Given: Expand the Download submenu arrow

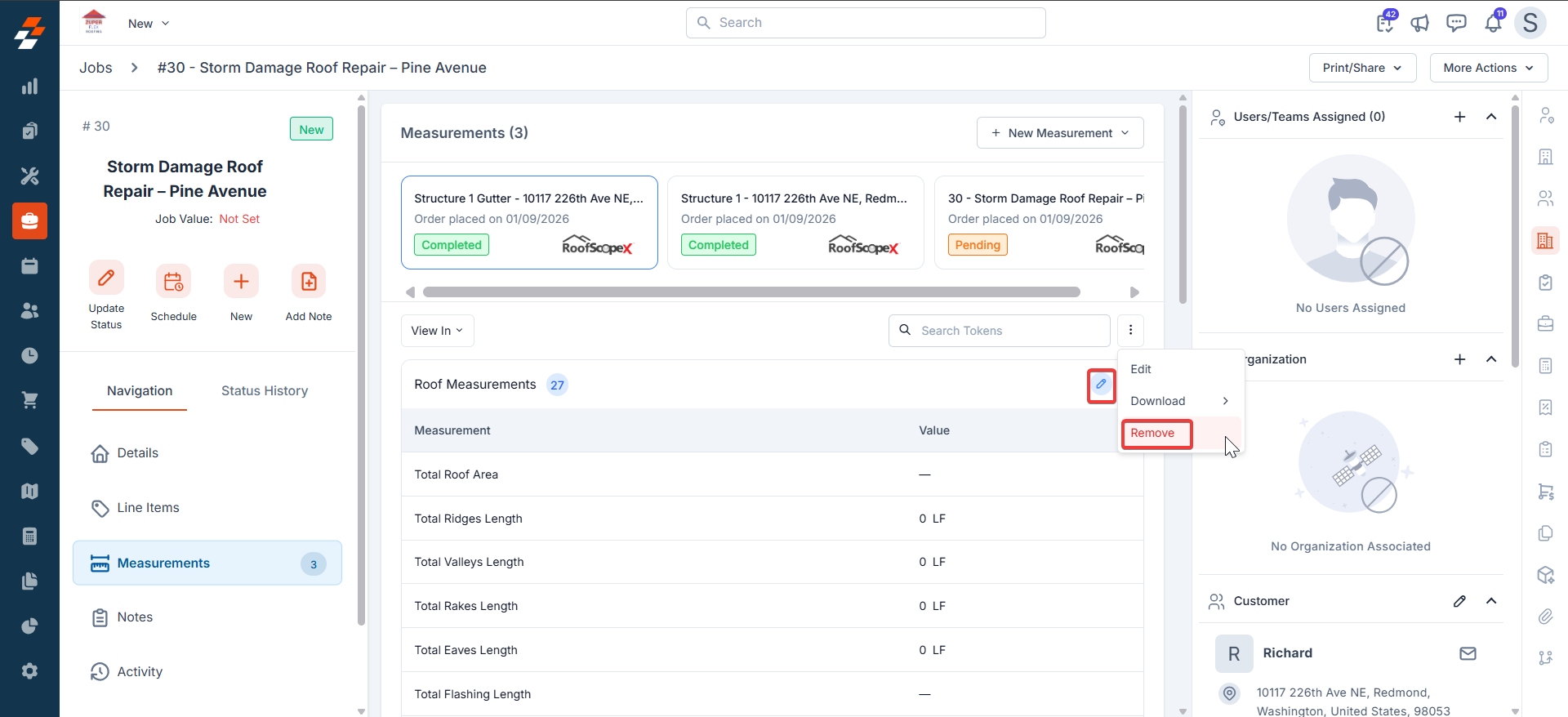Looking at the screenshot, I should 1225,401.
